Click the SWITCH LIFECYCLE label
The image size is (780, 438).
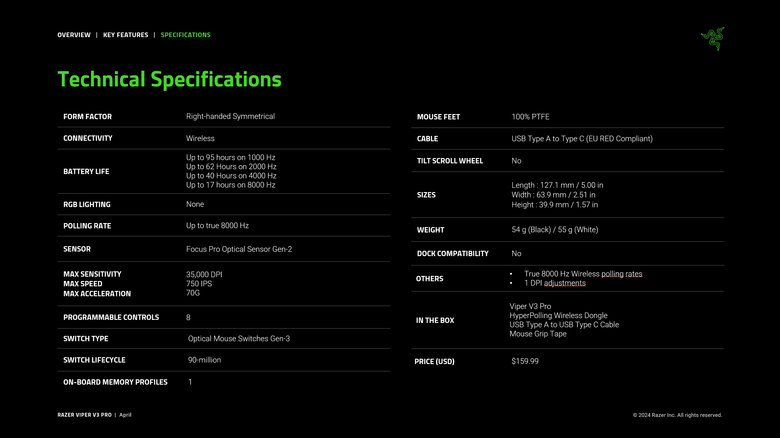[94, 360]
